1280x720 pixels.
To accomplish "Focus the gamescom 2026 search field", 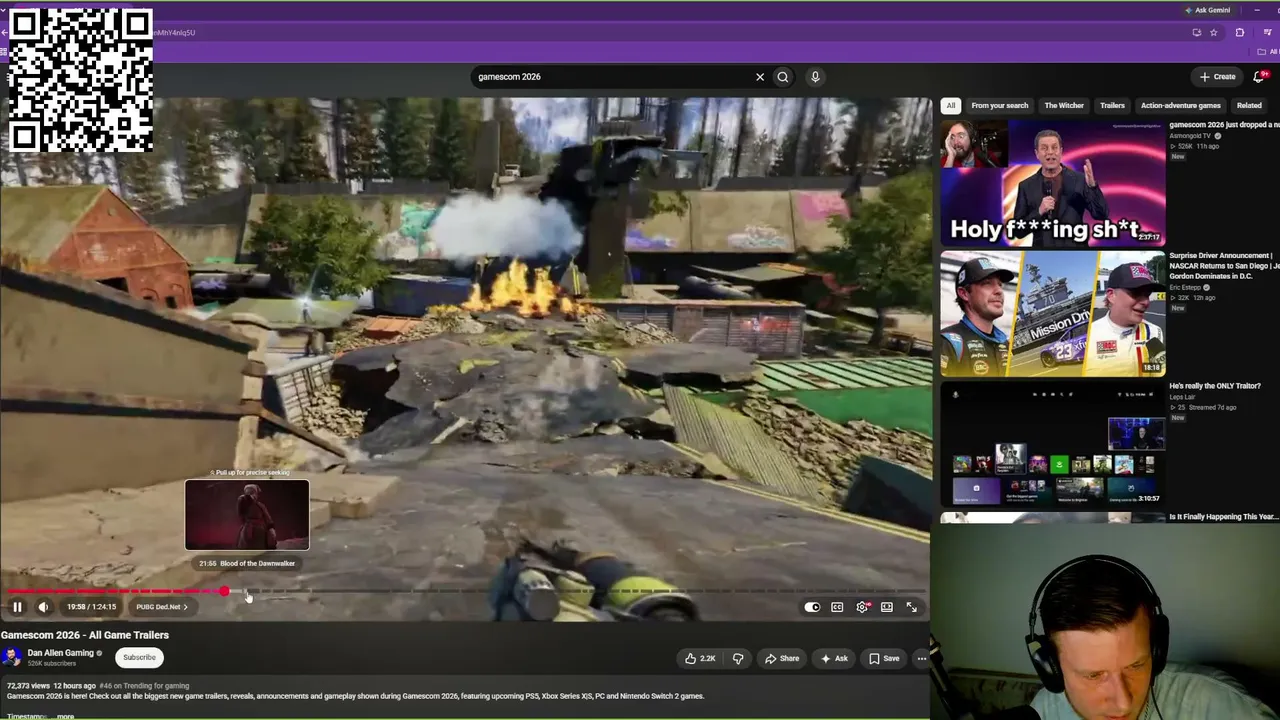I will pyautogui.click(x=612, y=77).
